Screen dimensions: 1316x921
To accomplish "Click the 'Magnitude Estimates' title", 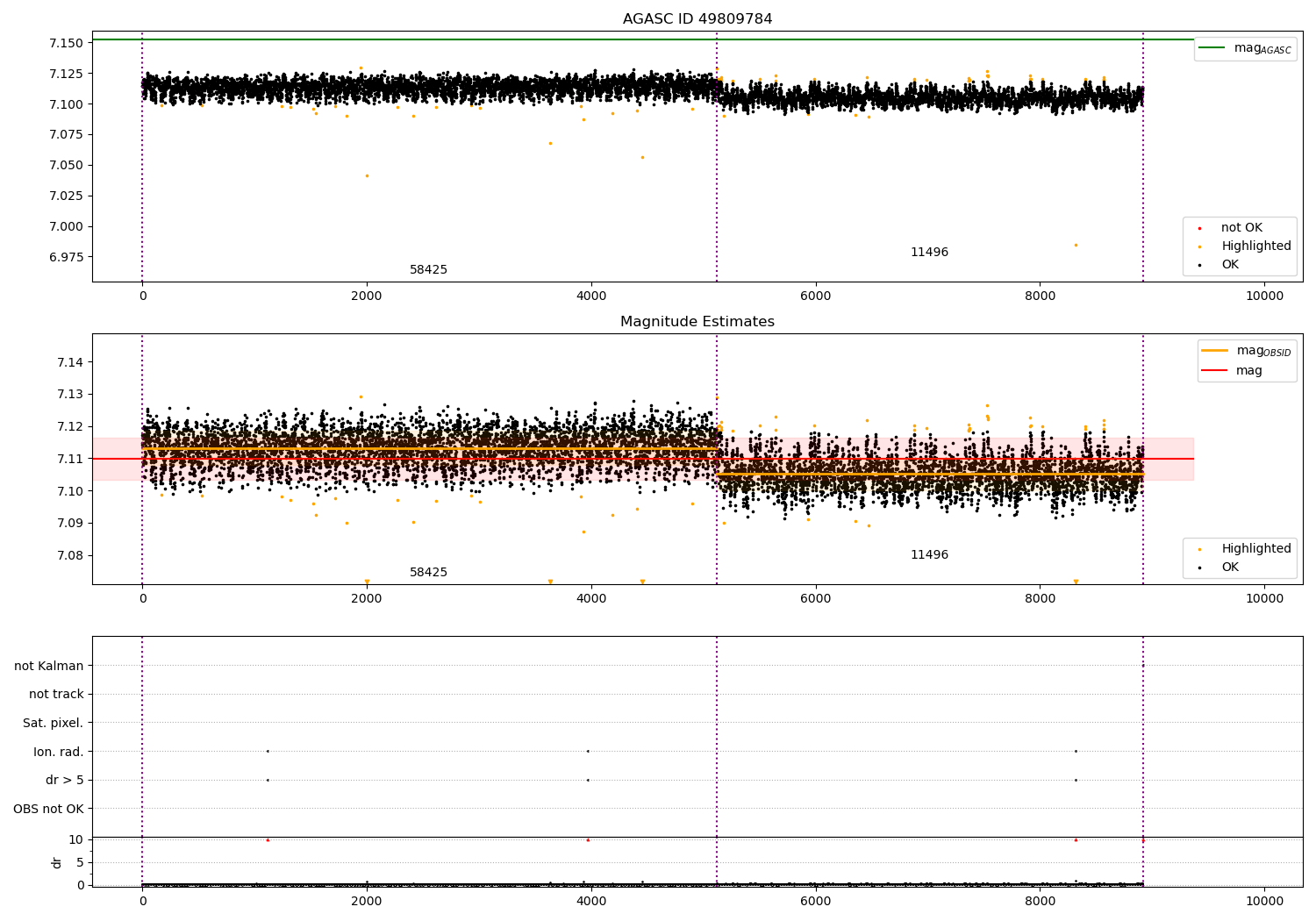I will click(697, 322).
